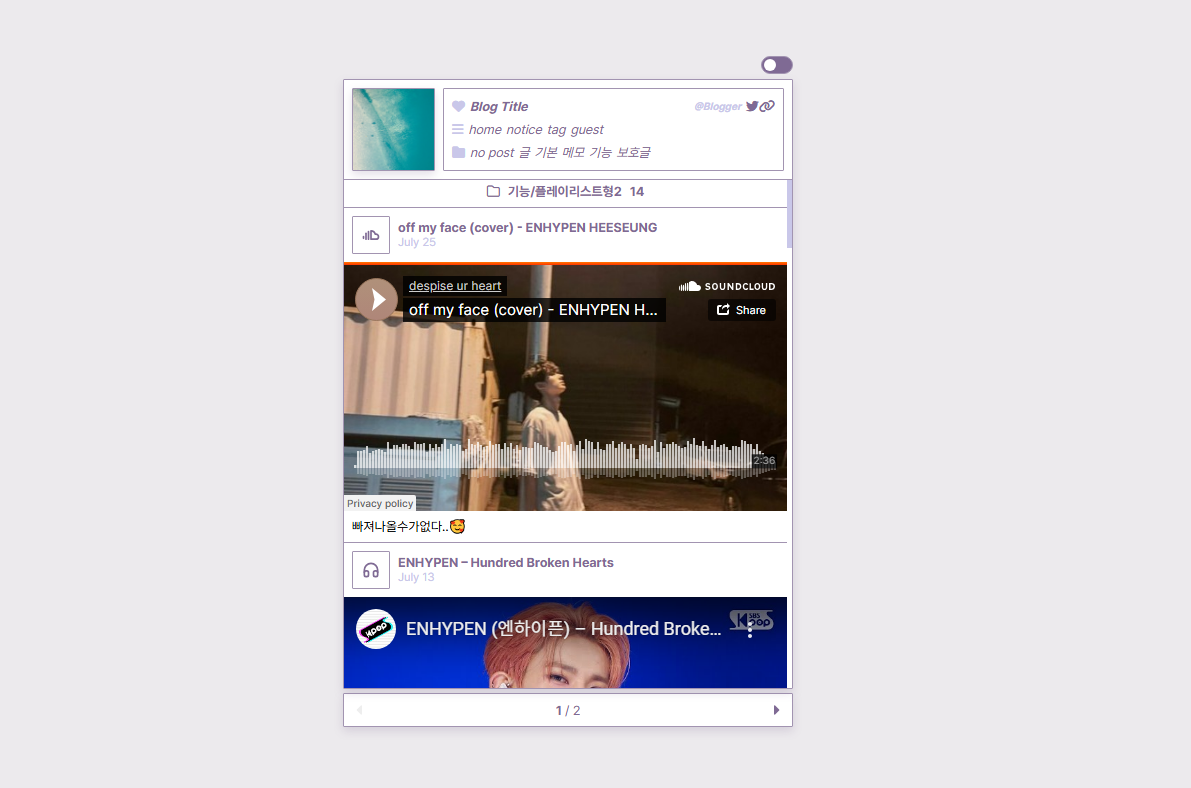Open the @Blogger profile link

click(x=718, y=106)
